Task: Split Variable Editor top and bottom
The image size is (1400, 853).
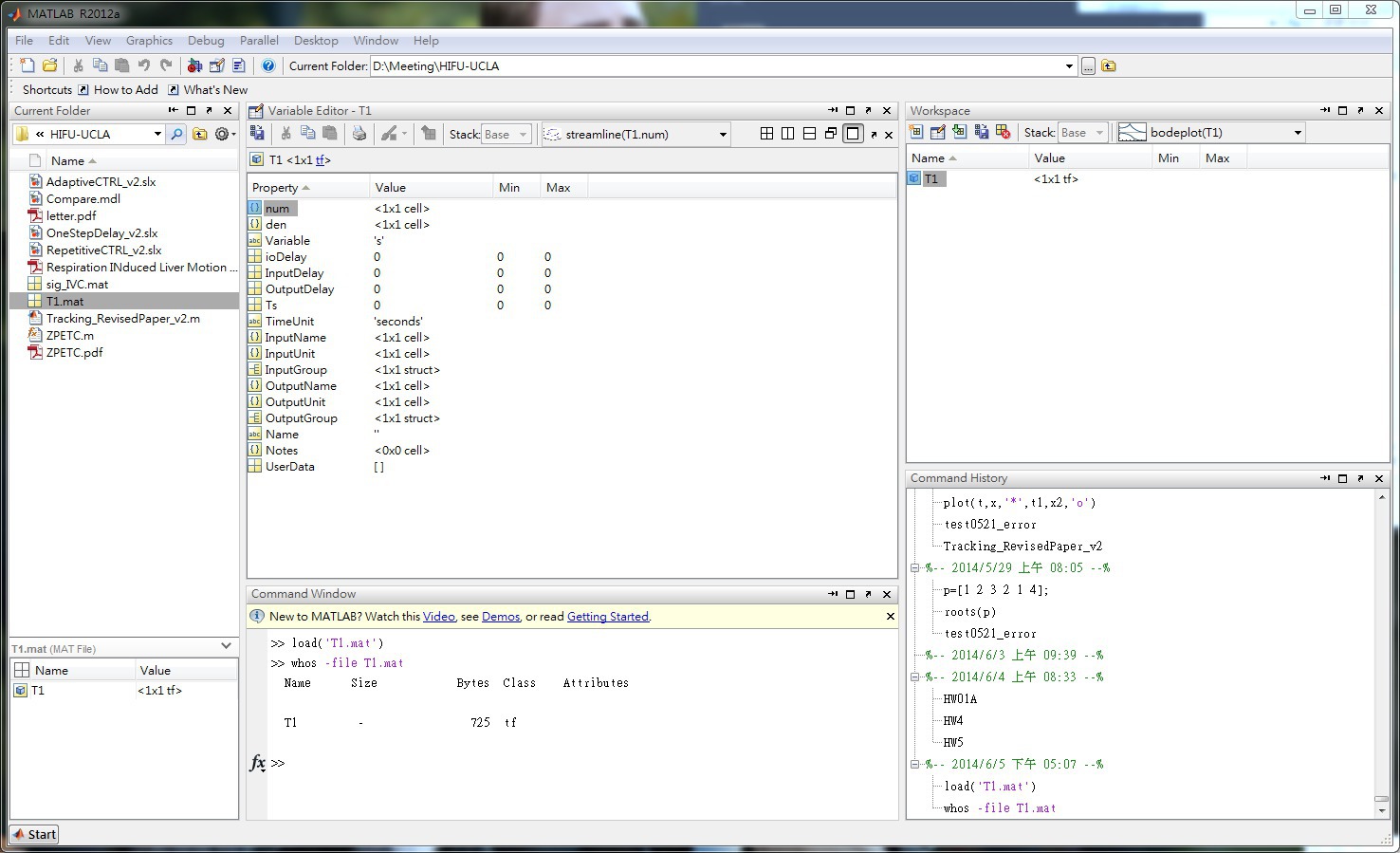Action: point(809,134)
